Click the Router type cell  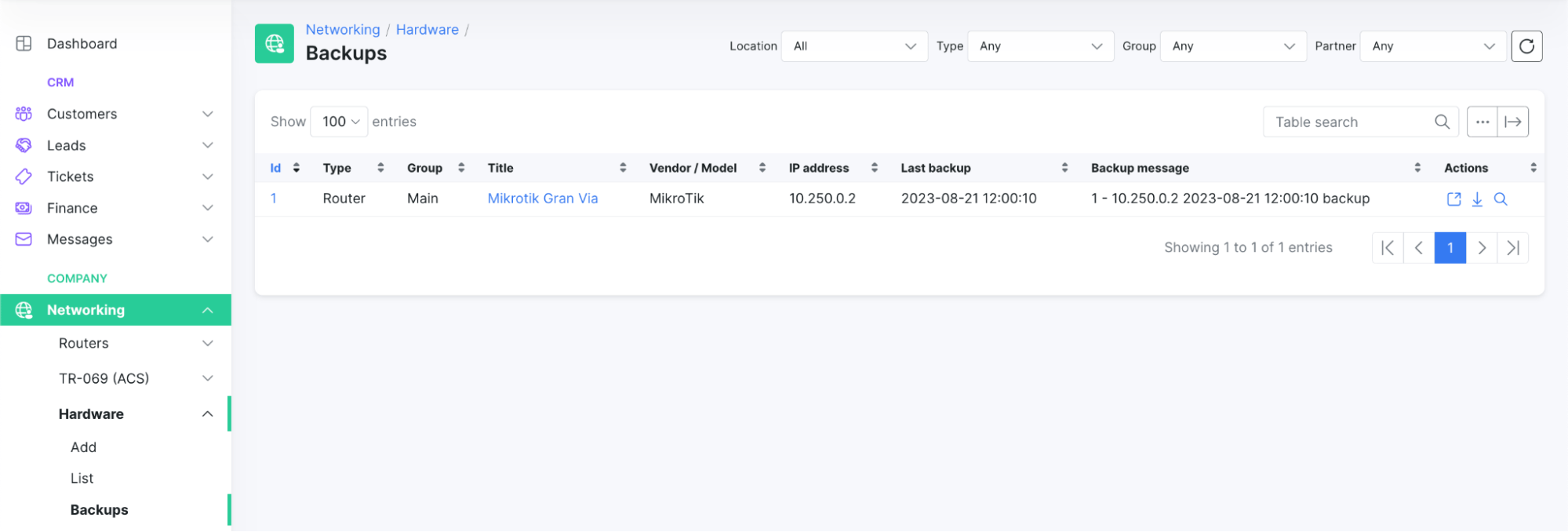point(344,199)
